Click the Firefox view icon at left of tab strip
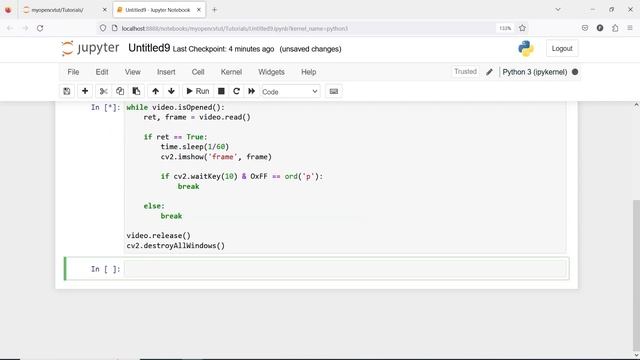This screenshot has width=640, height=360. click(x=8, y=10)
